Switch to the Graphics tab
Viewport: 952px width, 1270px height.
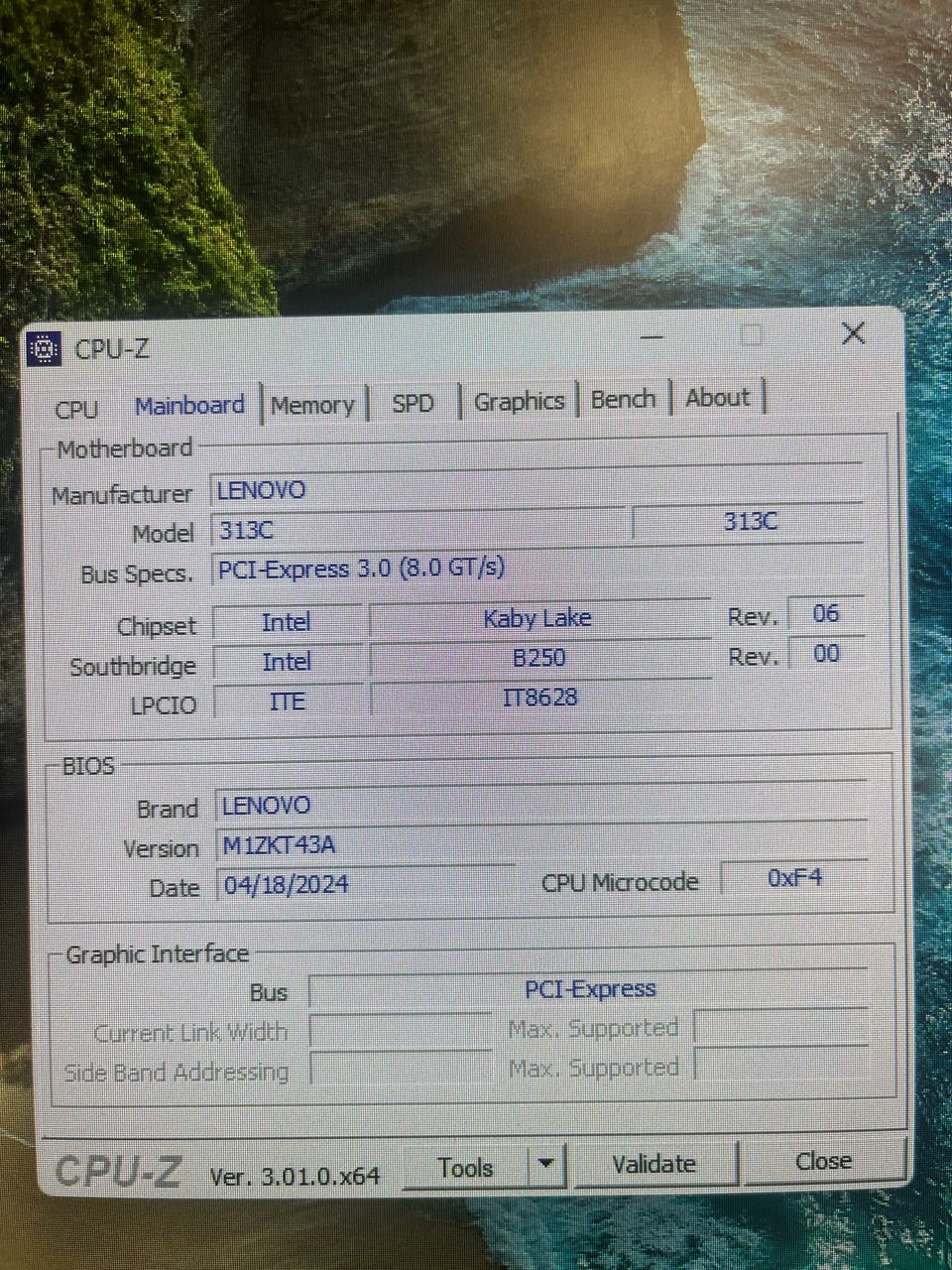pyautogui.click(x=519, y=401)
